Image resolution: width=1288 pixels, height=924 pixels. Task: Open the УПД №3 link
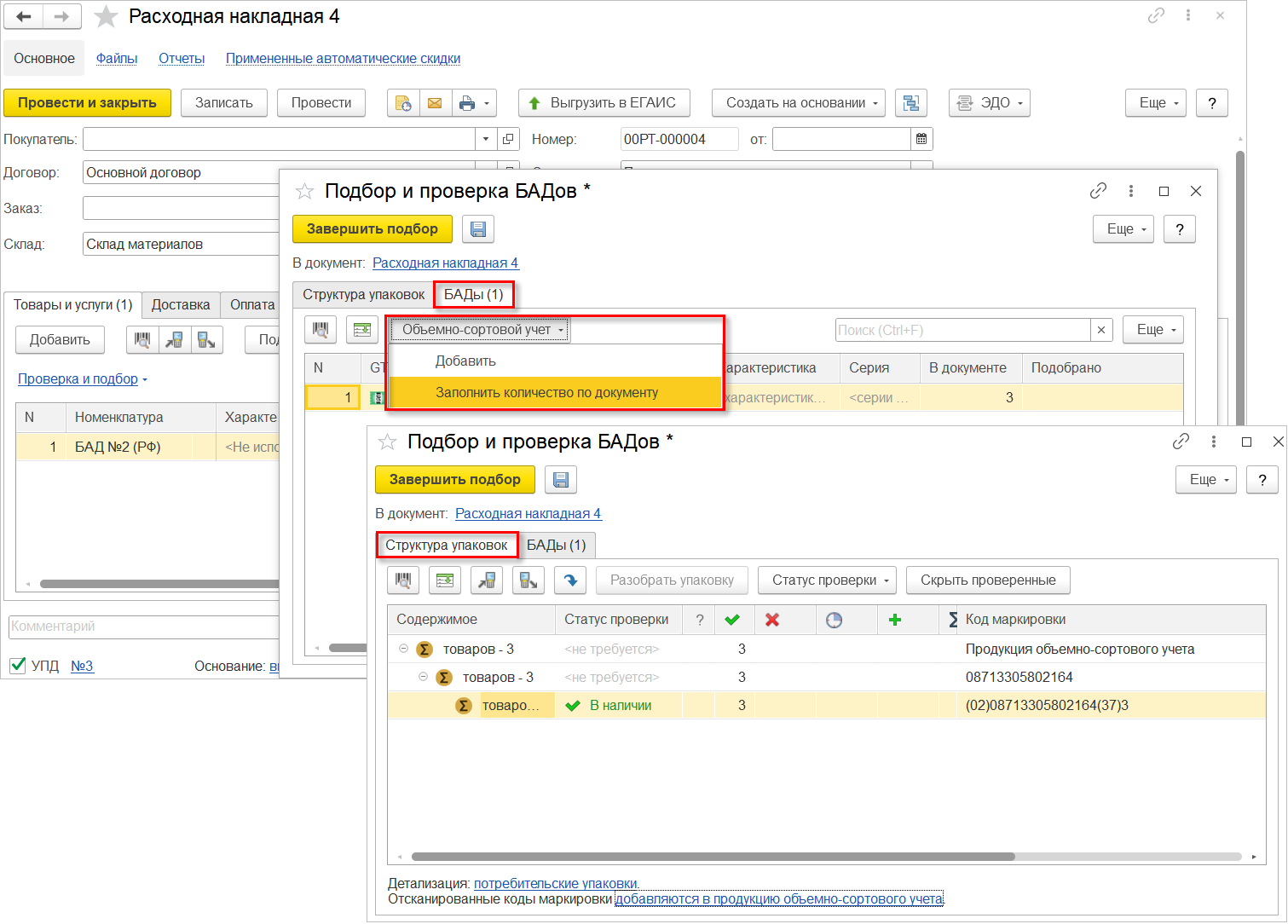coord(82,666)
